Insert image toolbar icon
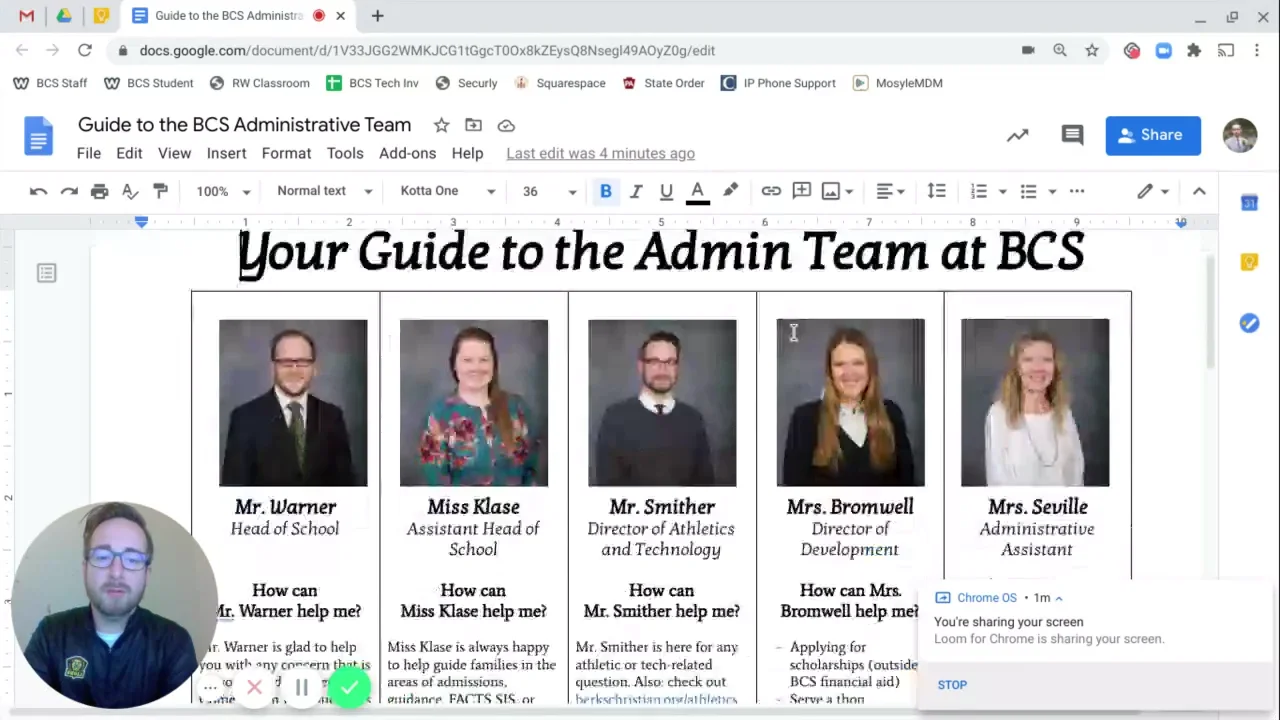The height and width of the screenshot is (720, 1280). click(831, 191)
